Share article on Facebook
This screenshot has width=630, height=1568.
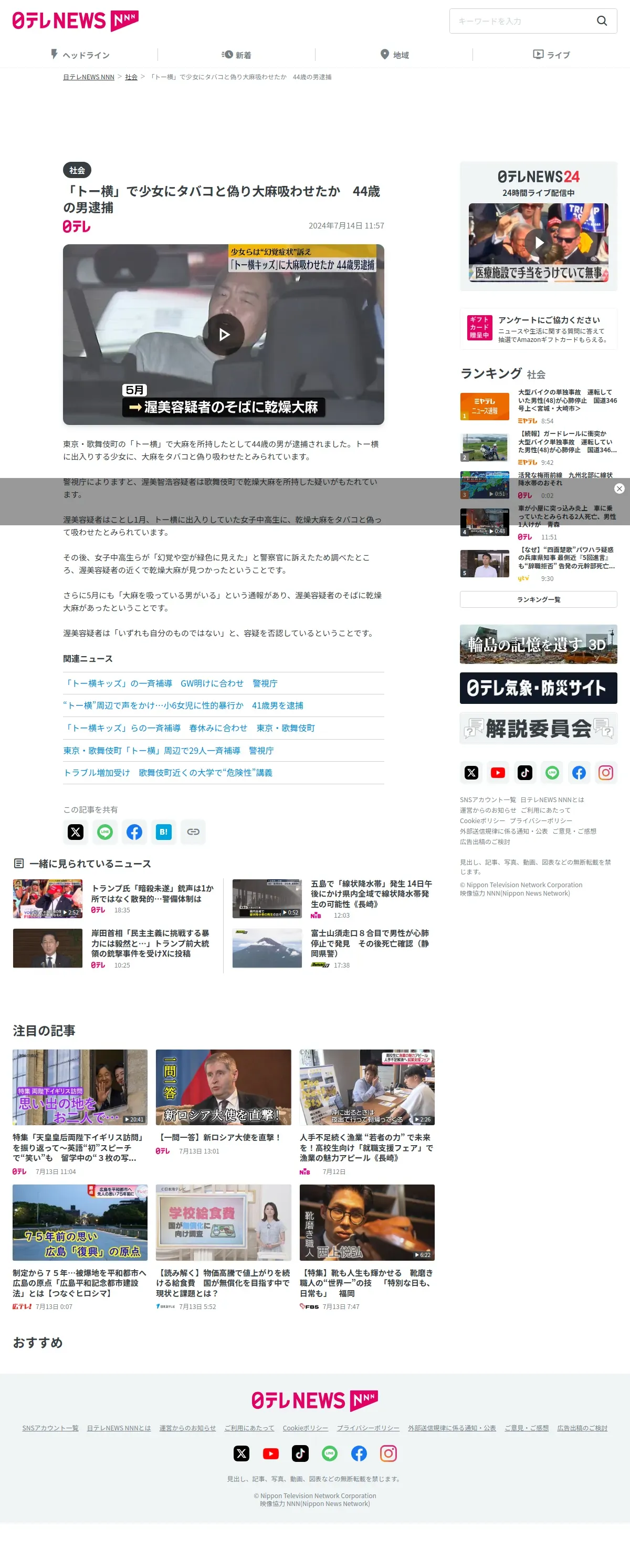pos(134,832)
